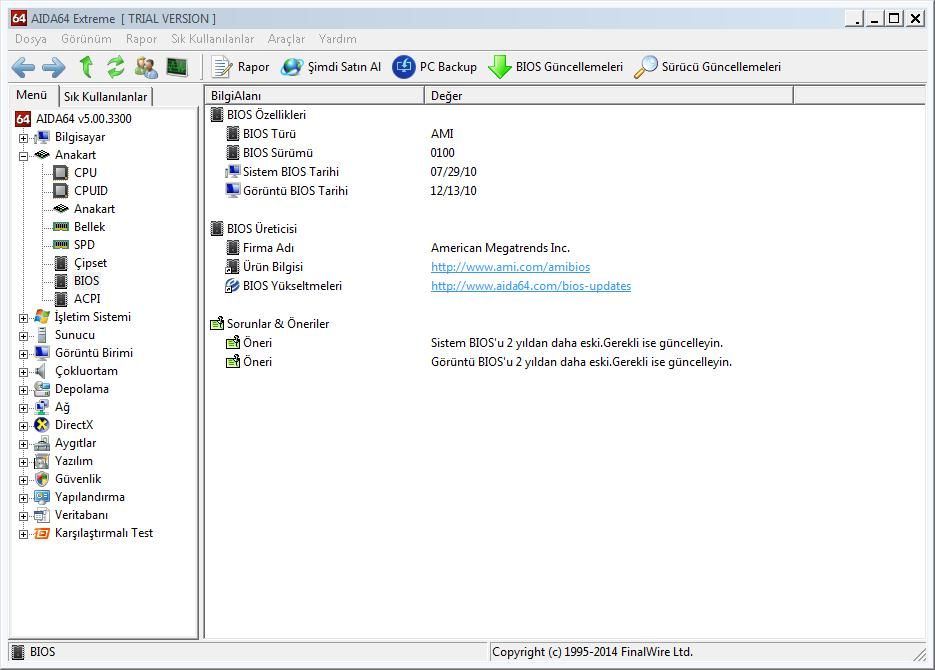Expand the Sunucu node
The image size is (935, 670).
[23, 336]
